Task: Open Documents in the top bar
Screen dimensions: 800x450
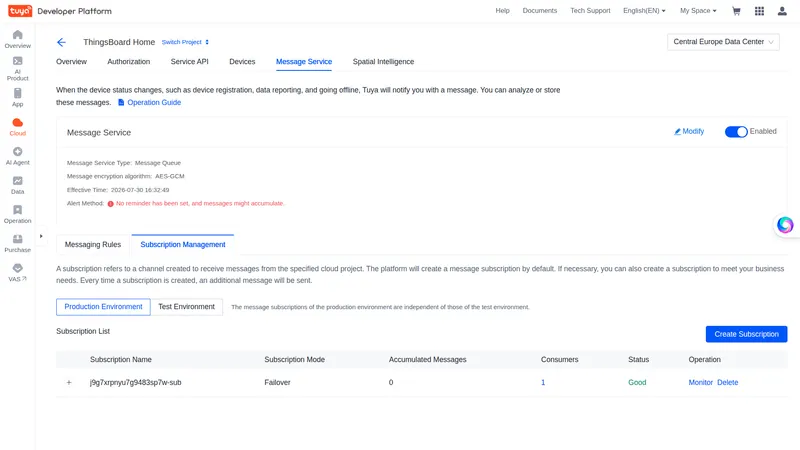Action: [x=539, y=11]
